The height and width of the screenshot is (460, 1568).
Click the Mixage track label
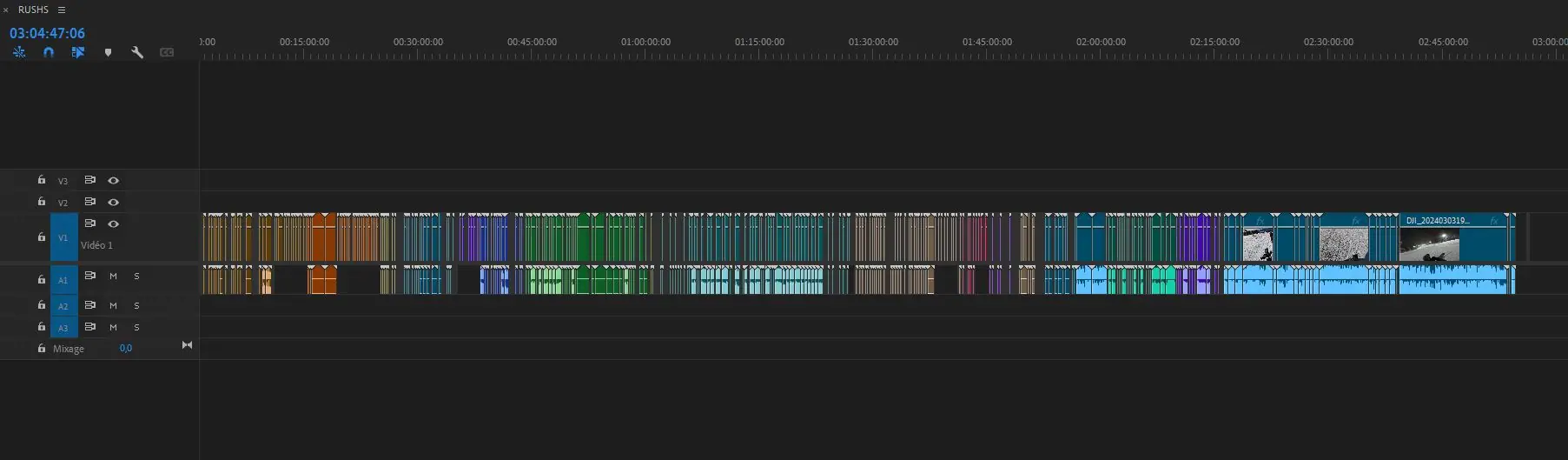69,349
